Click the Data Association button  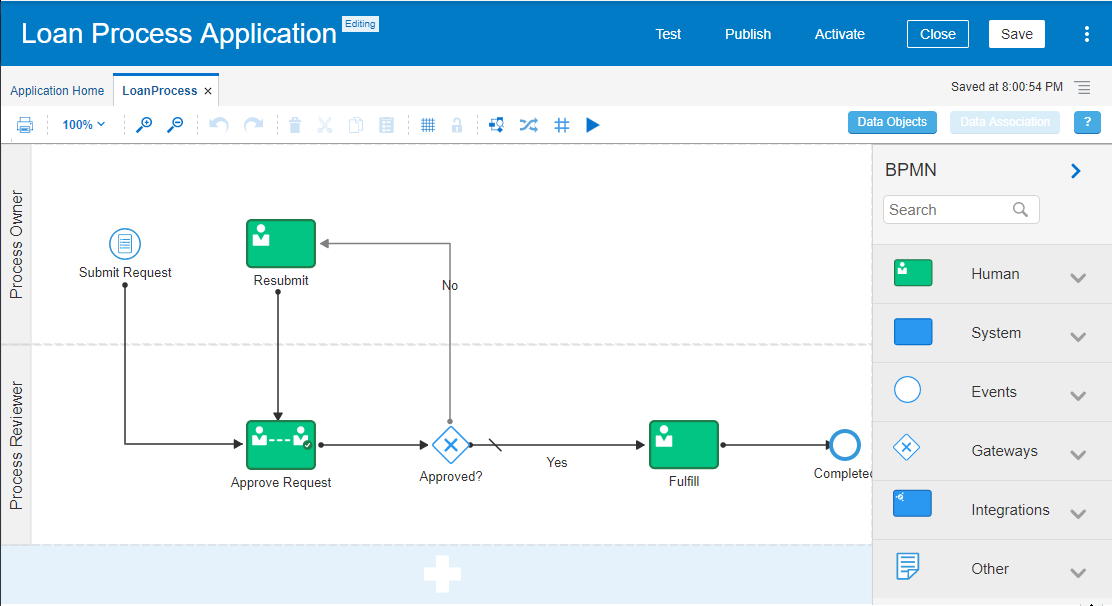(1005, 122)
